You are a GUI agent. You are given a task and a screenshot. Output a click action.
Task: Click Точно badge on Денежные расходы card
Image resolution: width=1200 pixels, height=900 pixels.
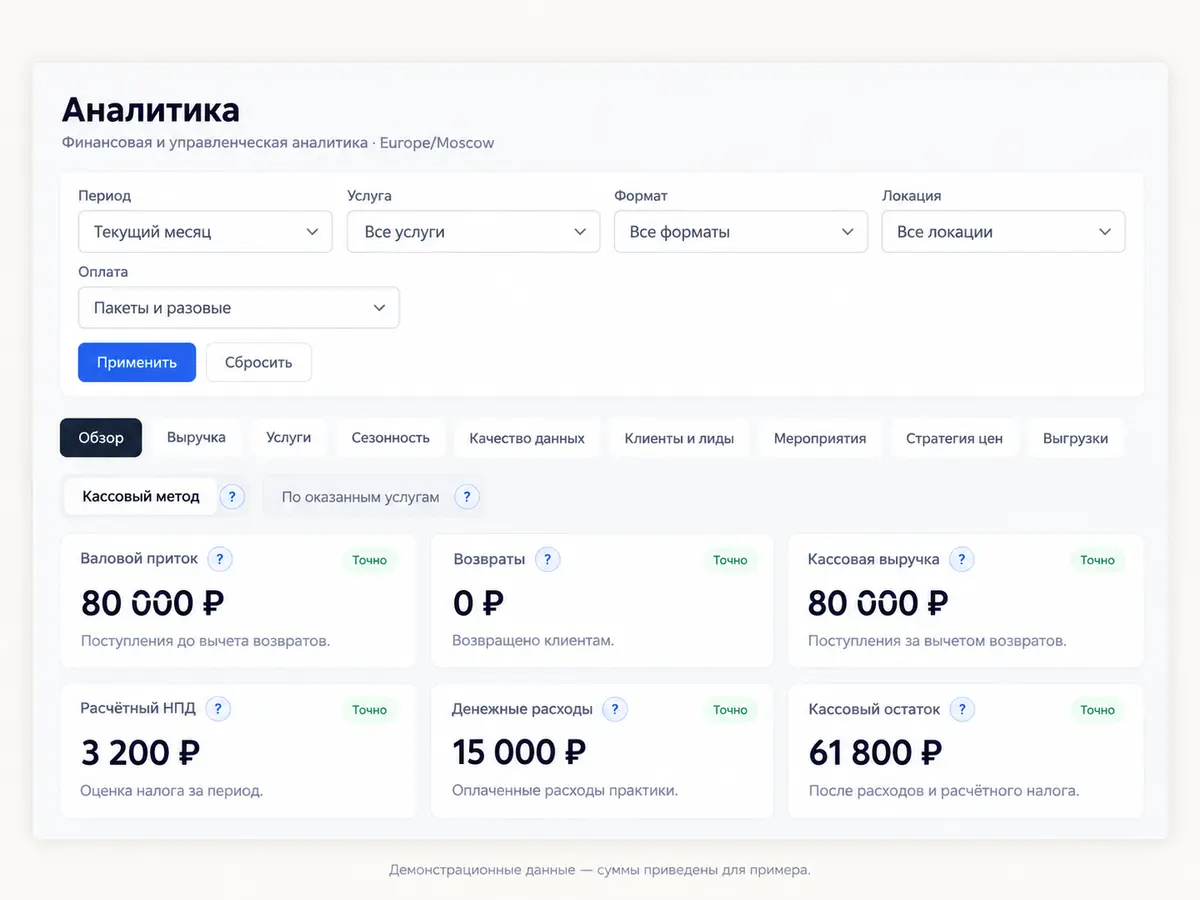tap(730, 710)
